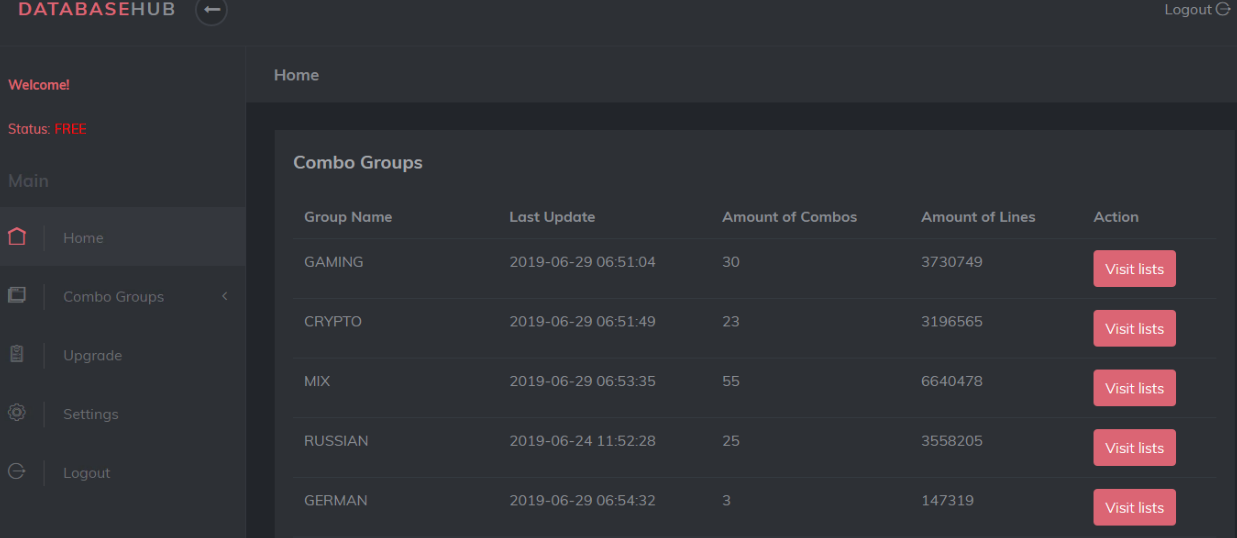Click the Welcome! text in sidebar
Viewport: 1237px width, 538px height.
pos(39,85)
